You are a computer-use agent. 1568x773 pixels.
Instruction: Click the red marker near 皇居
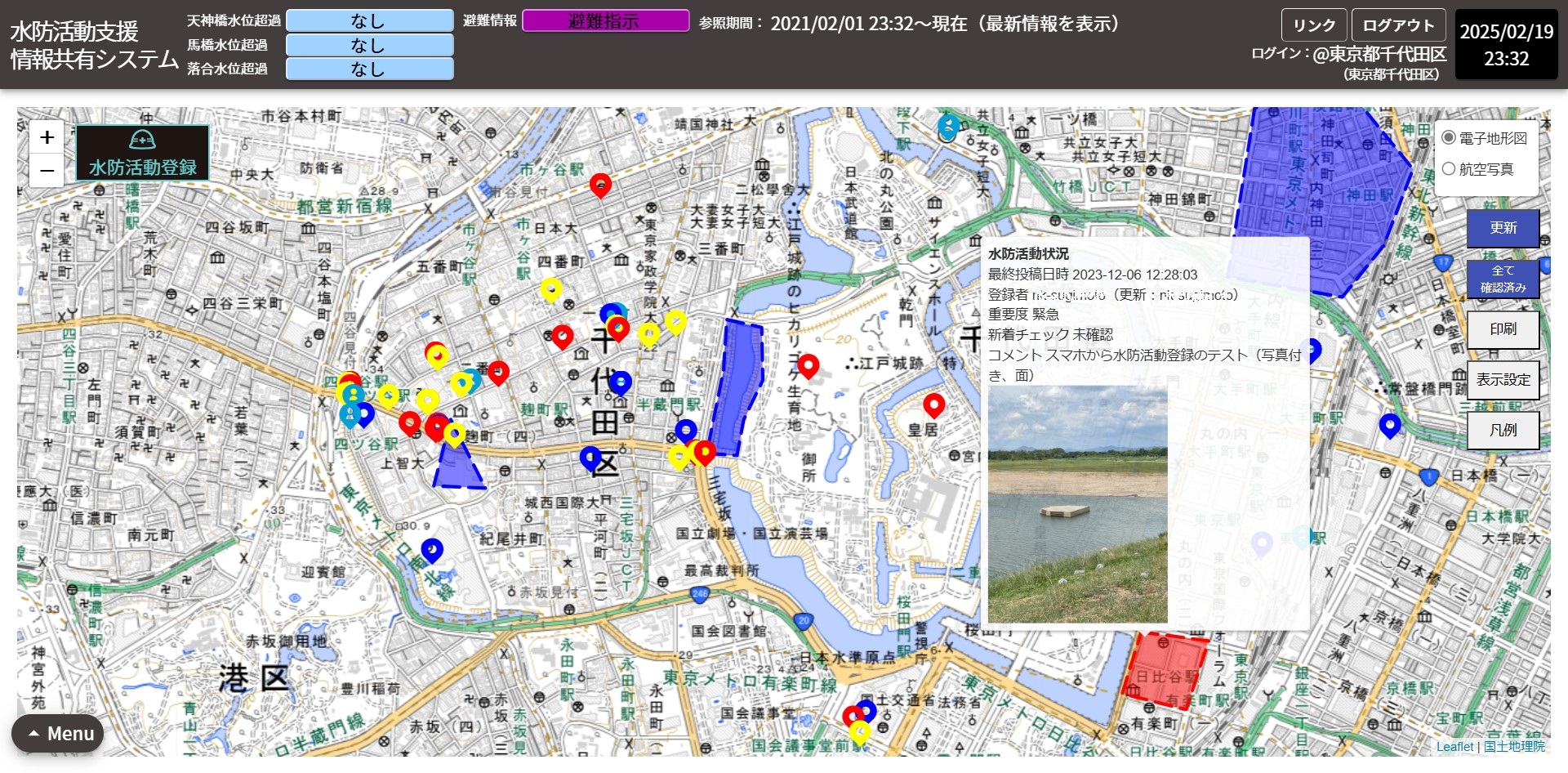click(933, 404)
